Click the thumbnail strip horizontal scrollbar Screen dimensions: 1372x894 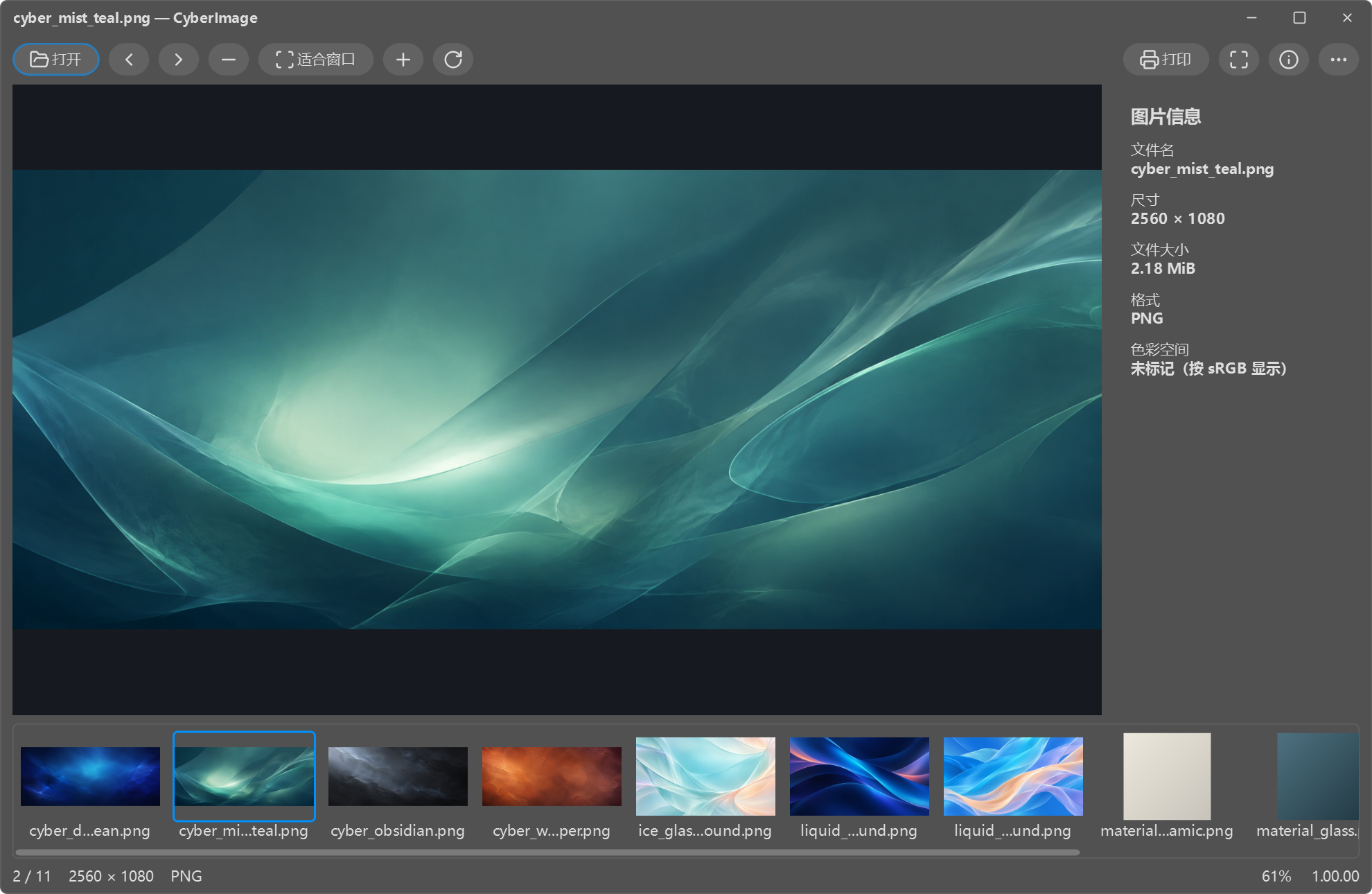547,852
